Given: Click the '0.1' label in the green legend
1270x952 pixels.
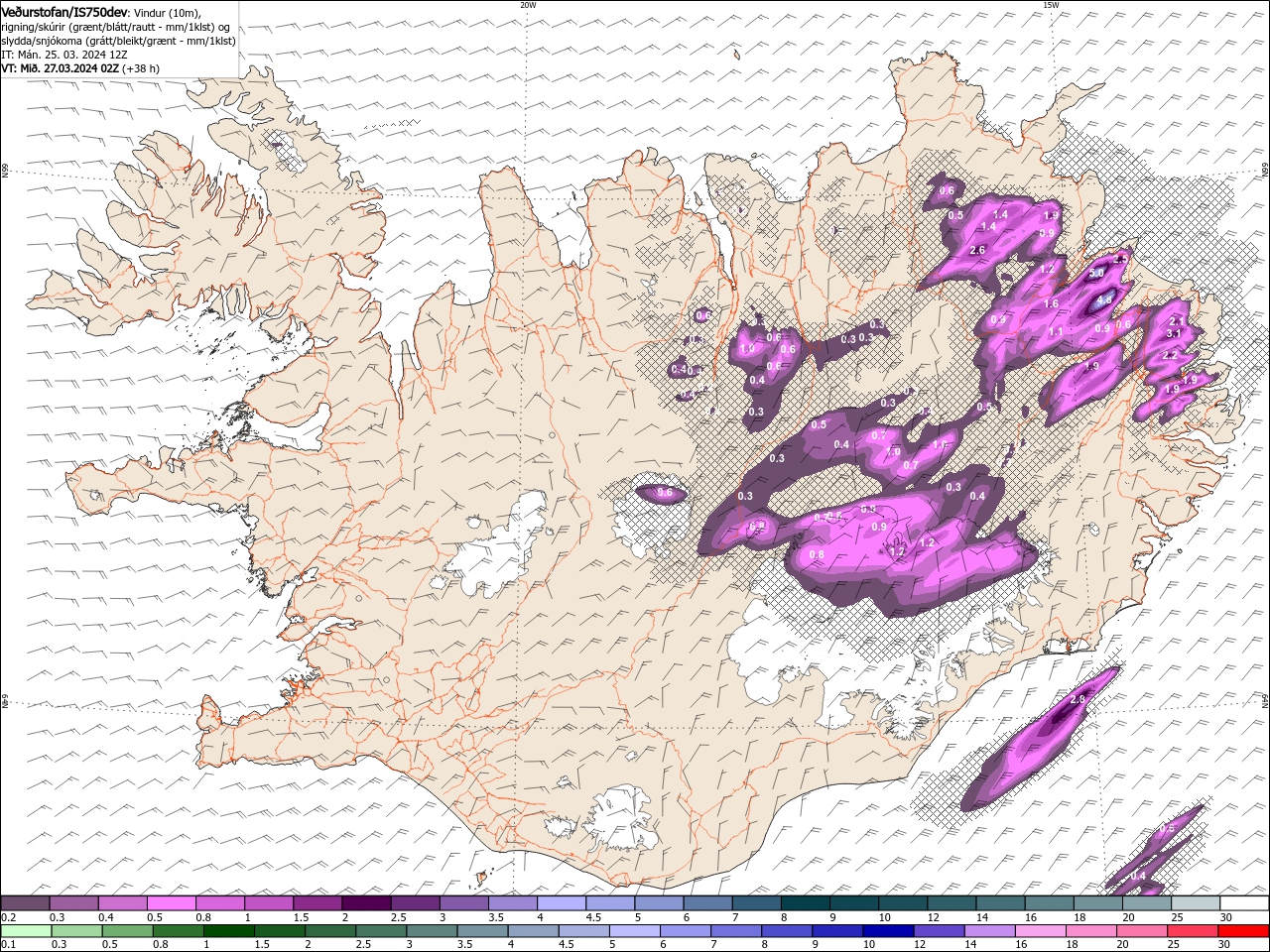Looking at the screenshot, I should (x=8, y=945).
